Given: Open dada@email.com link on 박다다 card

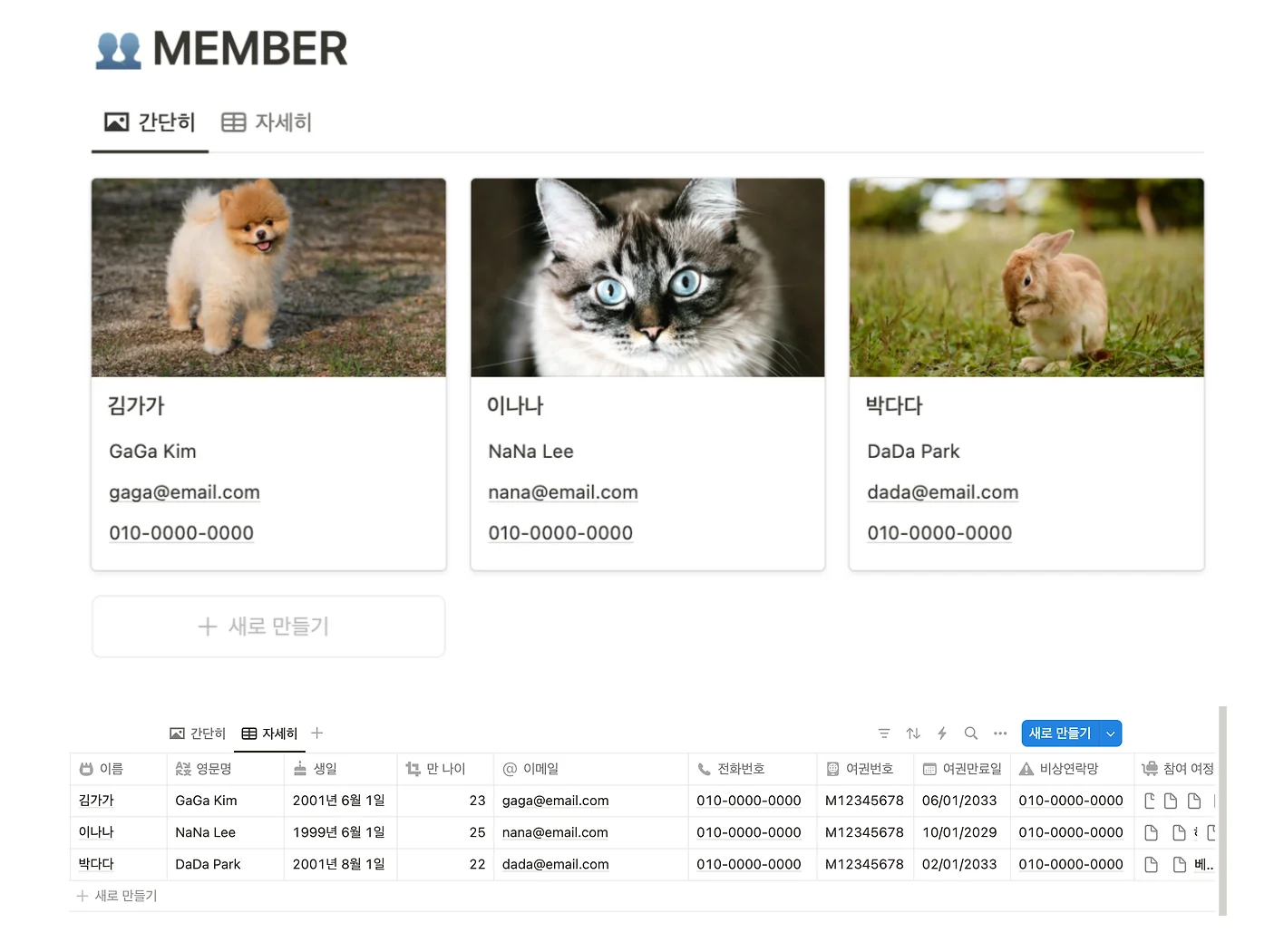Looking at the screenshot, I should 942,492.
